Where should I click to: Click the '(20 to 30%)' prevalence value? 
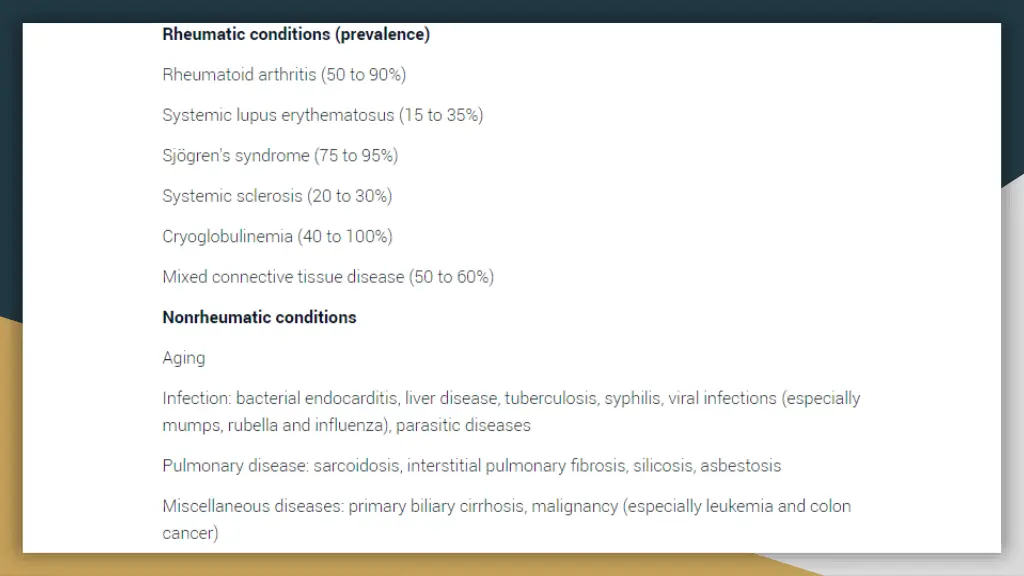click(x=349, y=197)
